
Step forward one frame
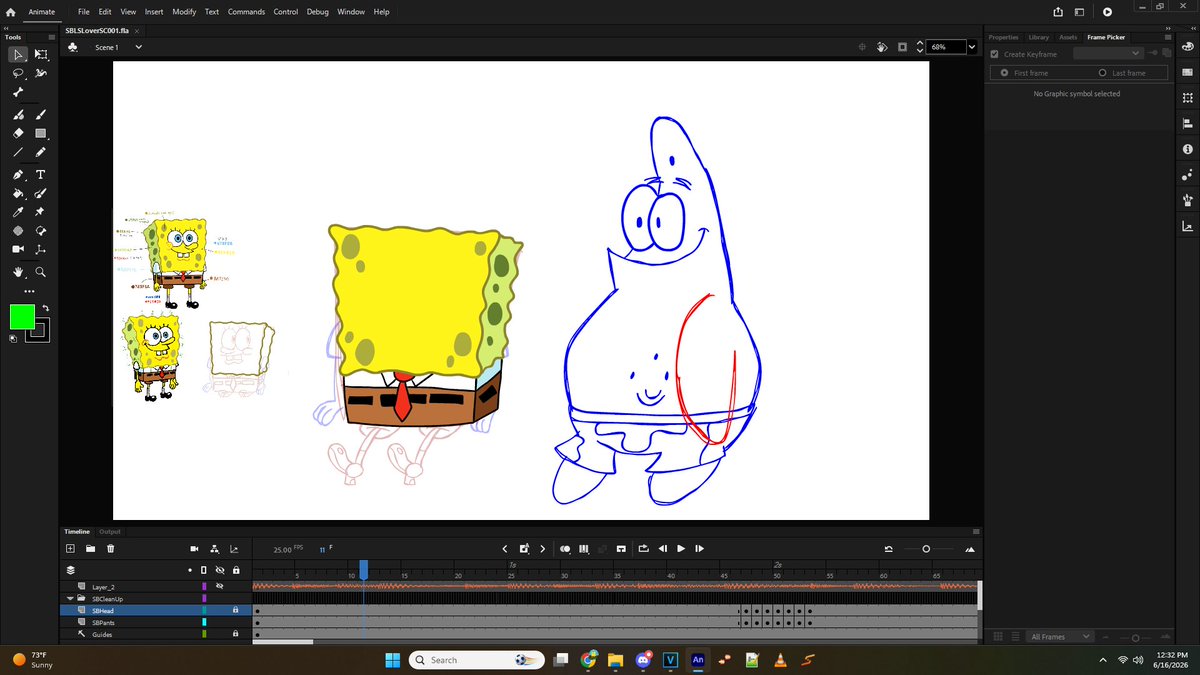(700, 548)
